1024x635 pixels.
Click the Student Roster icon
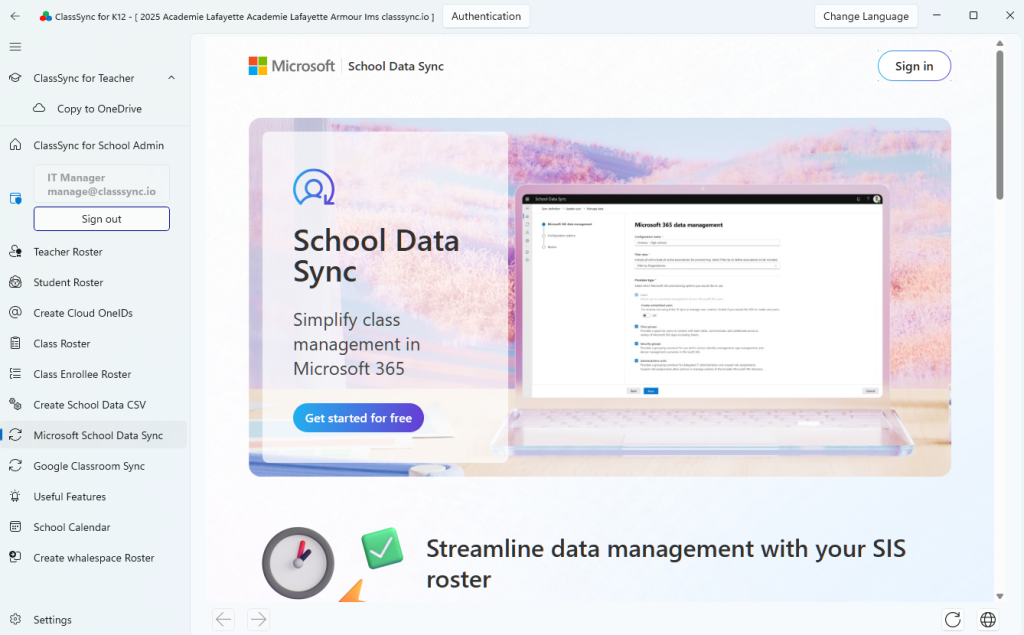click(15, 282)
